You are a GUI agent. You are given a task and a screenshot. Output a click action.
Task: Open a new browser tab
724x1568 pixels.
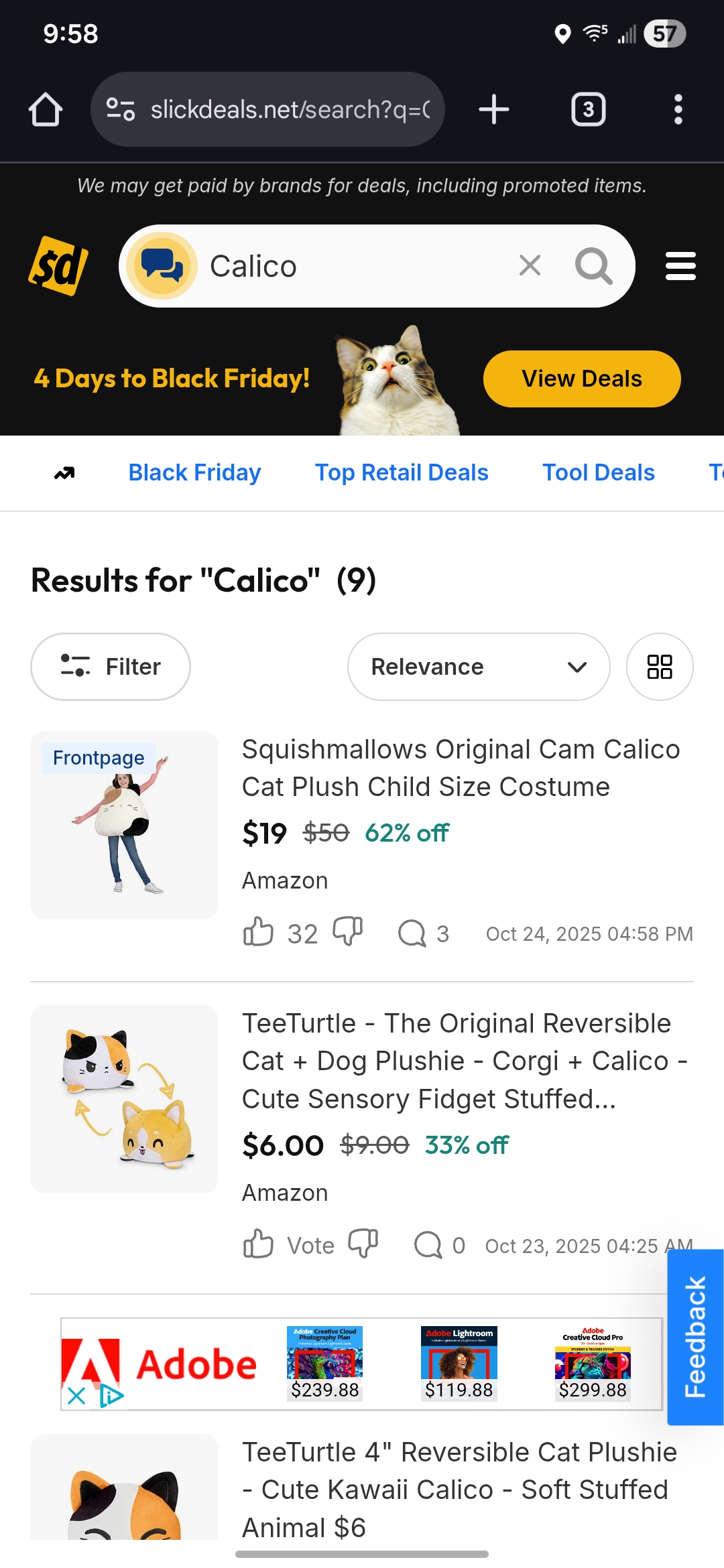[494, 109]
